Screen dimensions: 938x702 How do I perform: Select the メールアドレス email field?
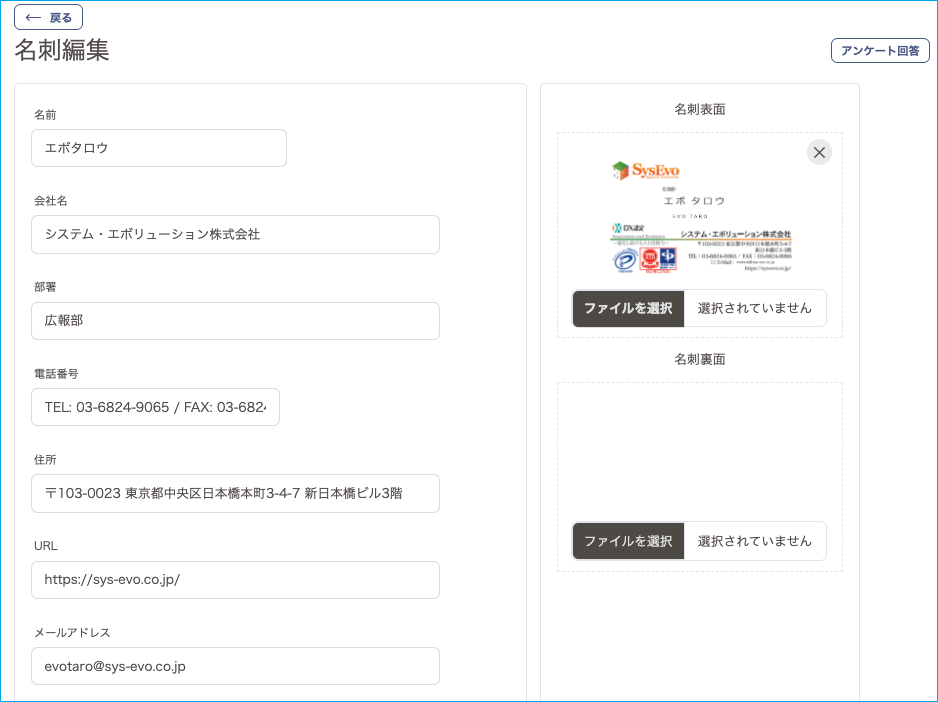(235, 666)
